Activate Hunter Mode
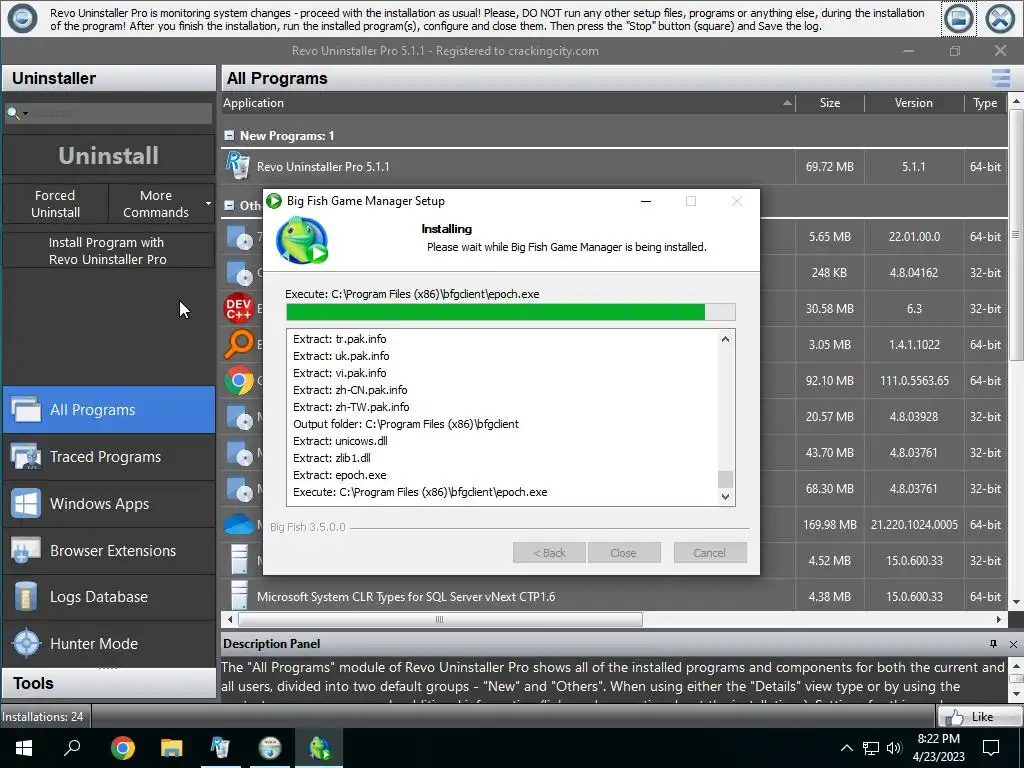This screenshot has height=768, width=1024. pyautogui.click(x=108, y=643)
